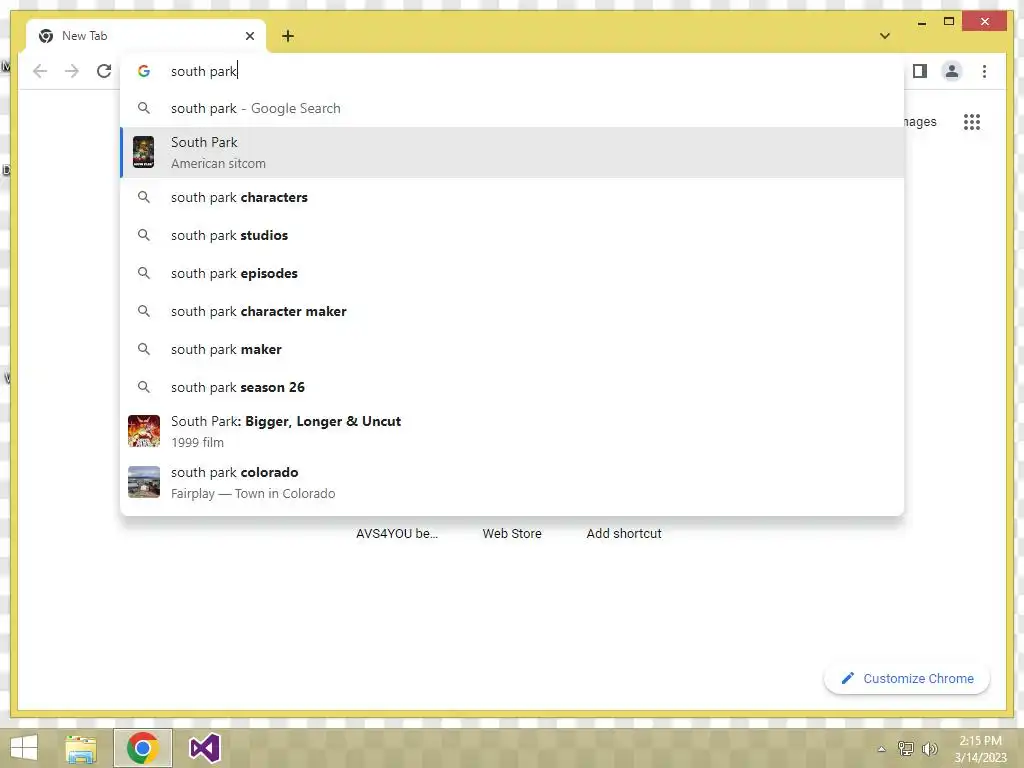
Task: Click the back navigation arrow
Action: pyautogui.click(x=40, y=71)
